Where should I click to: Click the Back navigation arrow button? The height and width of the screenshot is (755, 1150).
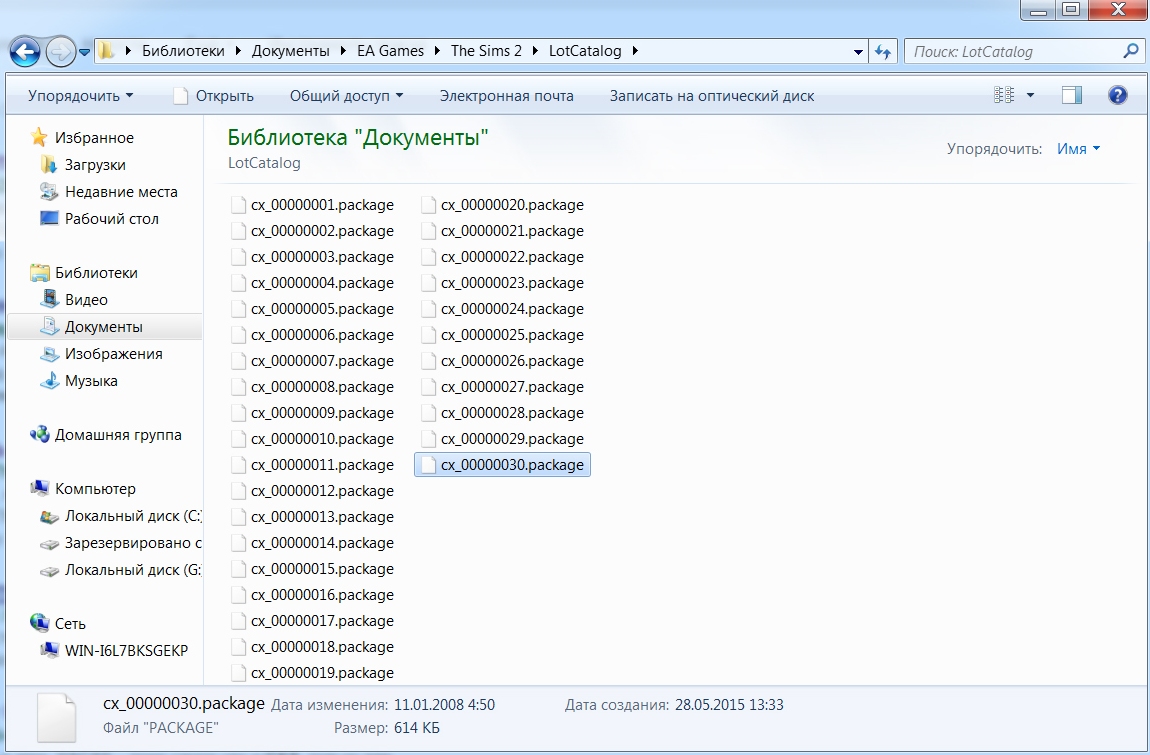click(25, 51)
